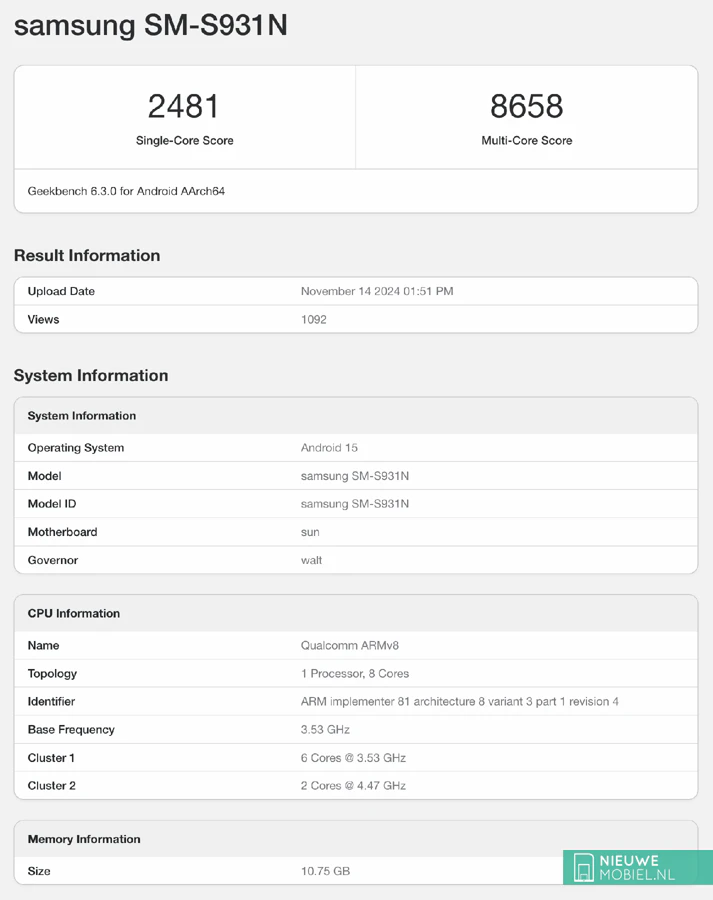This screenshot has height=900, width=713.
Task: Select the single-core score 2481
Action: click(x=184, y=106)
